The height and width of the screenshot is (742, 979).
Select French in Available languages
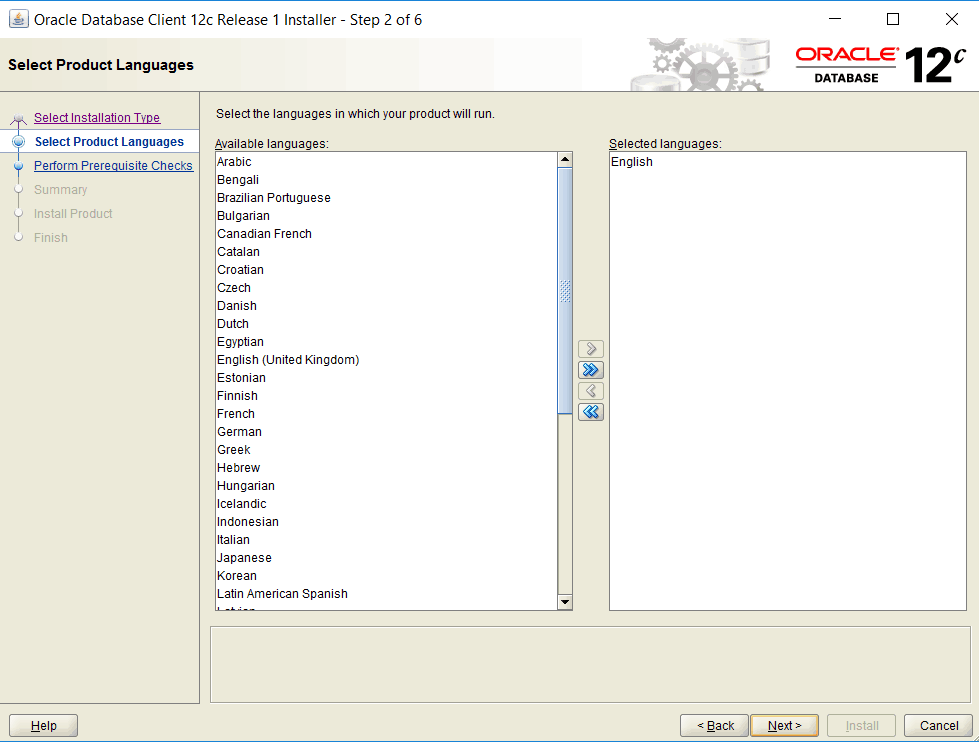pyautogui.click(x=386, y=414)
